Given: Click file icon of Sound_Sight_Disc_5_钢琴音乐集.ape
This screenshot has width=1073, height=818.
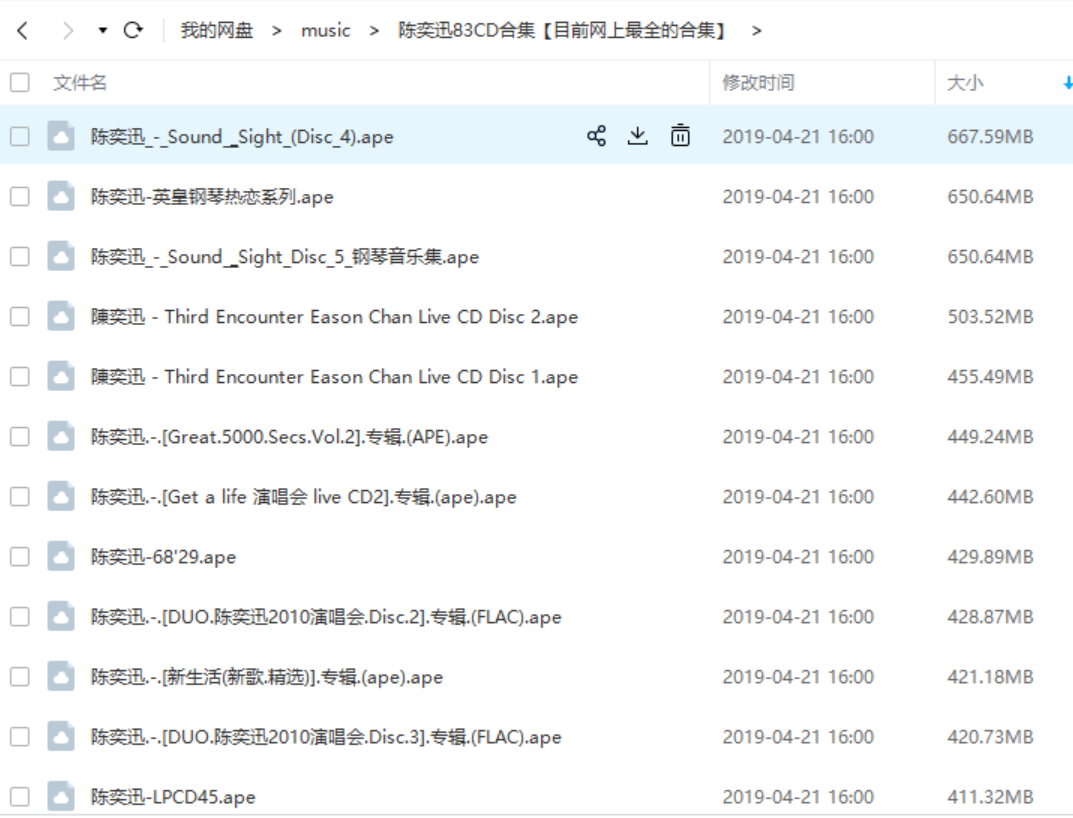Looking at the screenshot, I should click(x=61, y=256).
